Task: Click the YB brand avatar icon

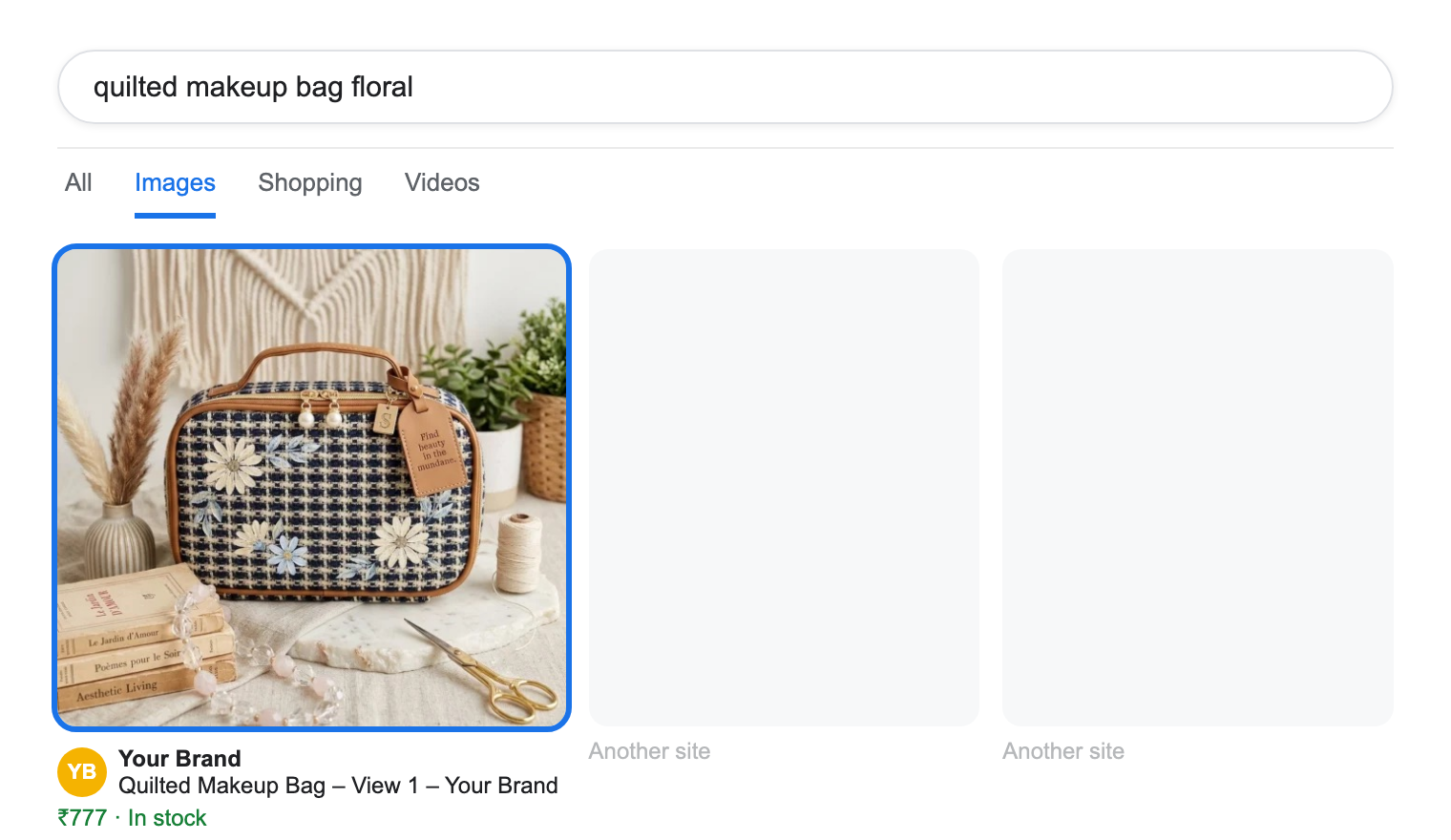Action: tap(82, 772)
